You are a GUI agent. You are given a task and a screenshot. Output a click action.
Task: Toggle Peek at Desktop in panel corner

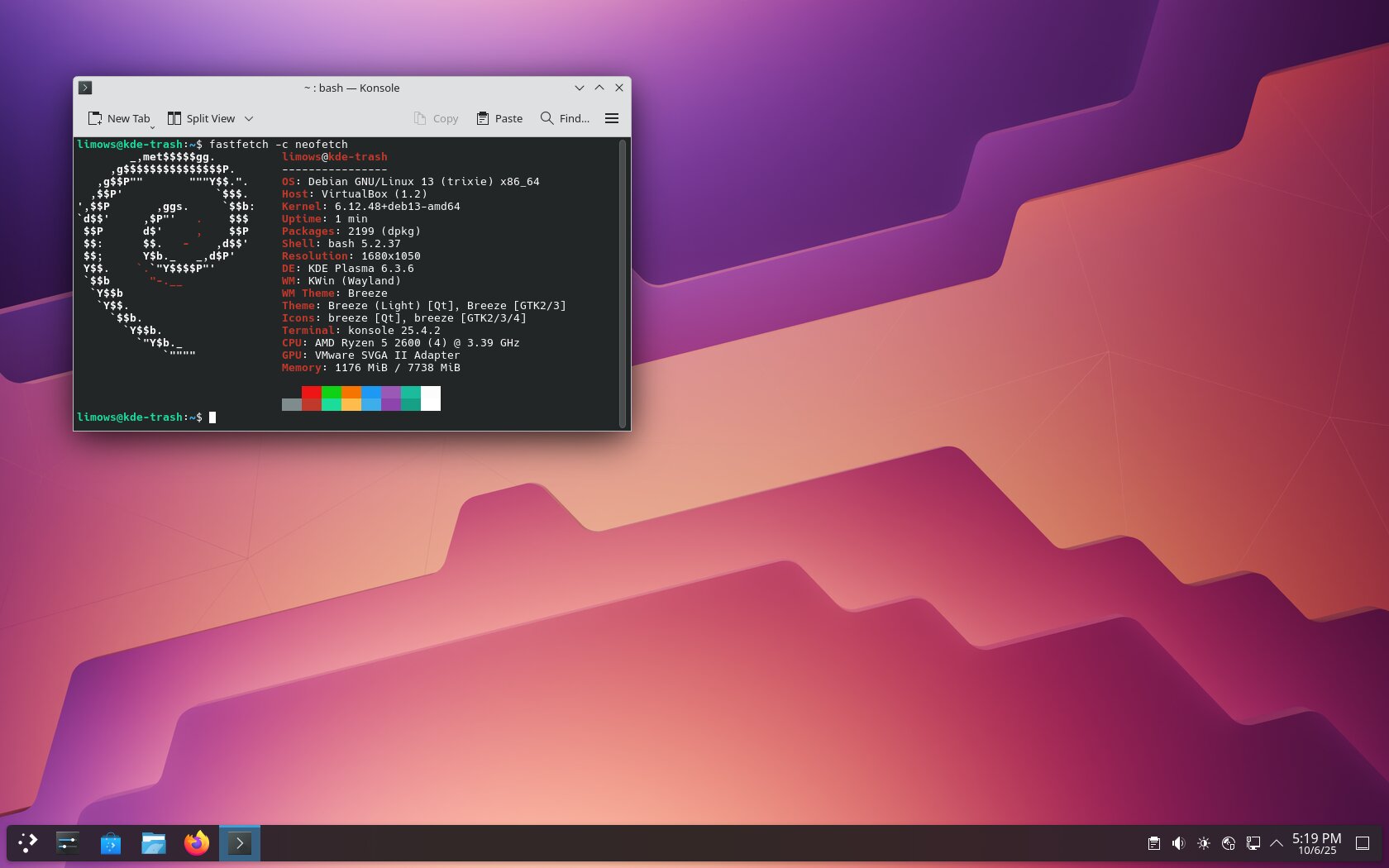tap(1363, 843)
